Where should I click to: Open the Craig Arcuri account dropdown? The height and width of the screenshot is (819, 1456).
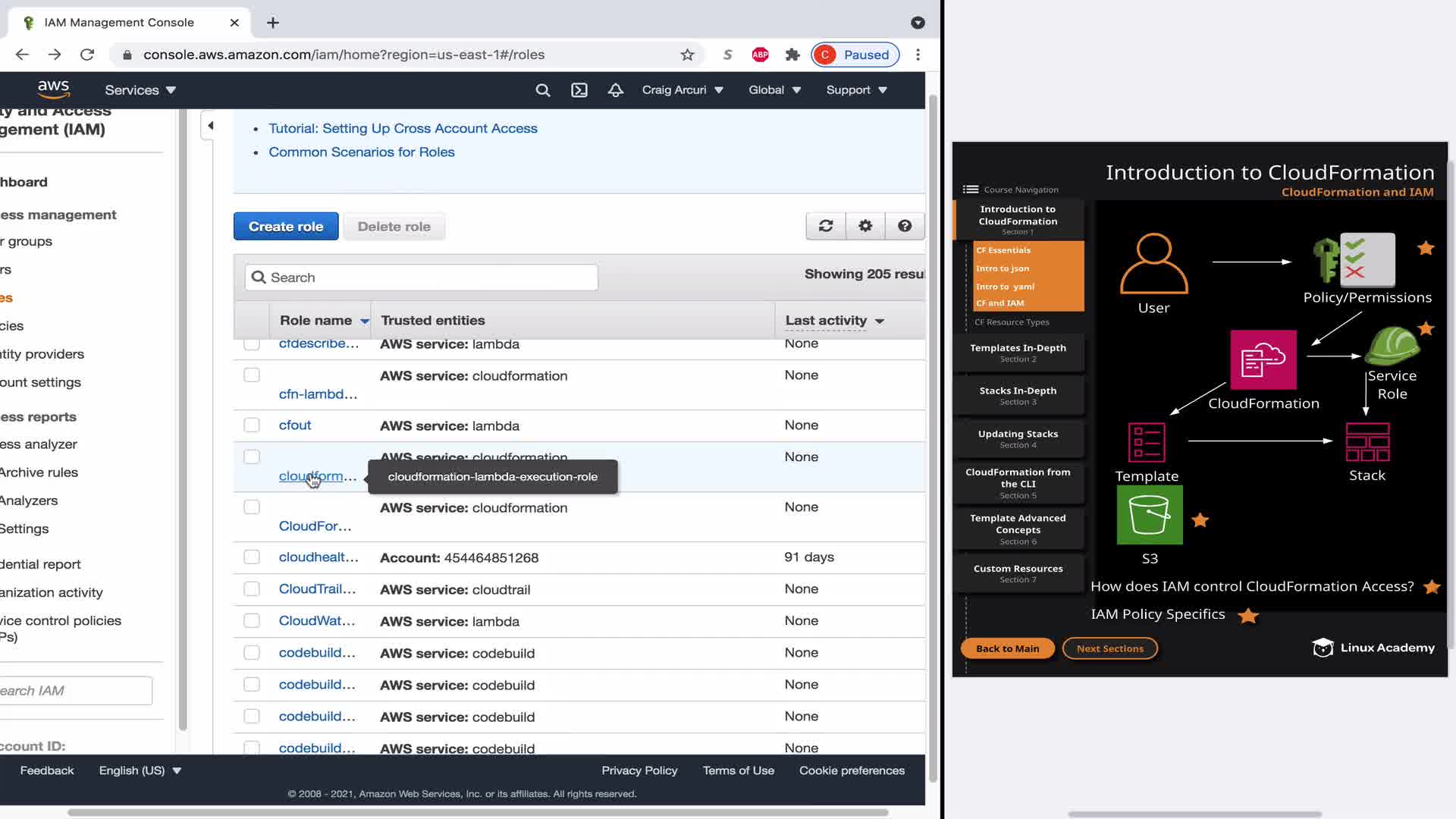[x=682, y=90]
